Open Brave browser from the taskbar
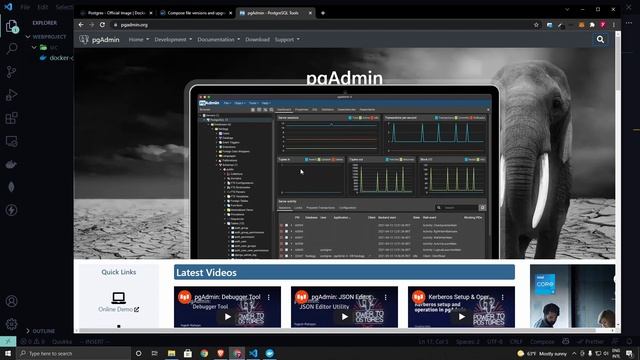Viewport: 640px width, 360px height. 220,353
